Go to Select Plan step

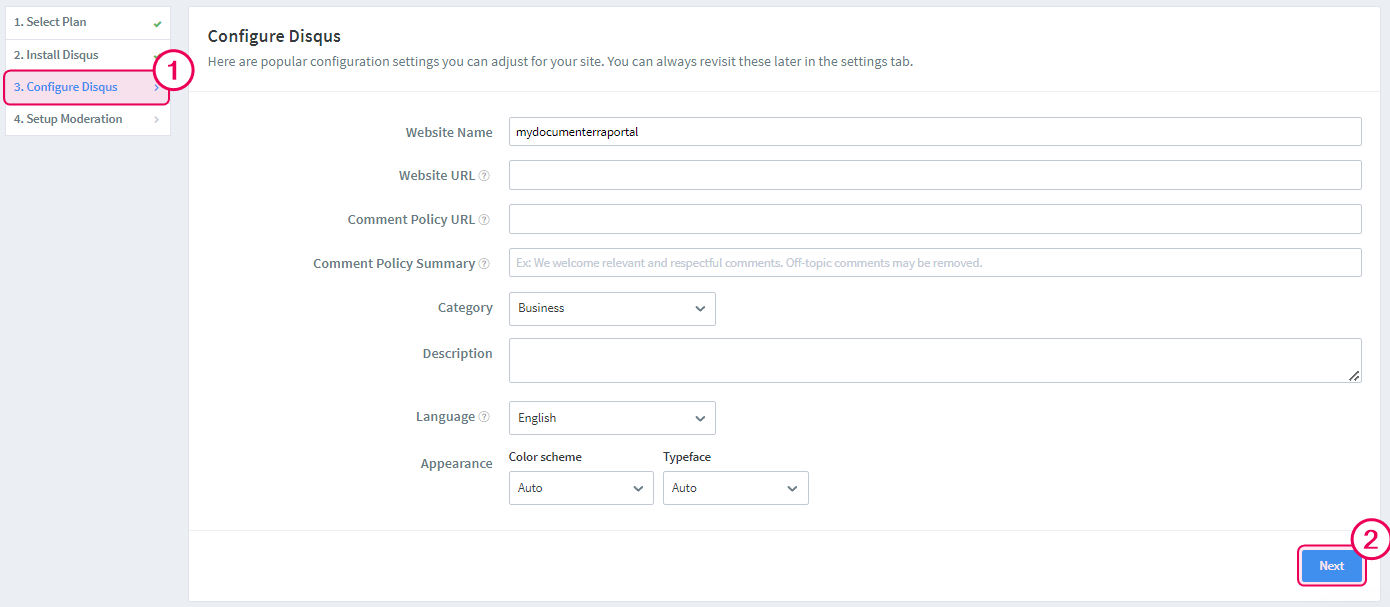(50, 22)
